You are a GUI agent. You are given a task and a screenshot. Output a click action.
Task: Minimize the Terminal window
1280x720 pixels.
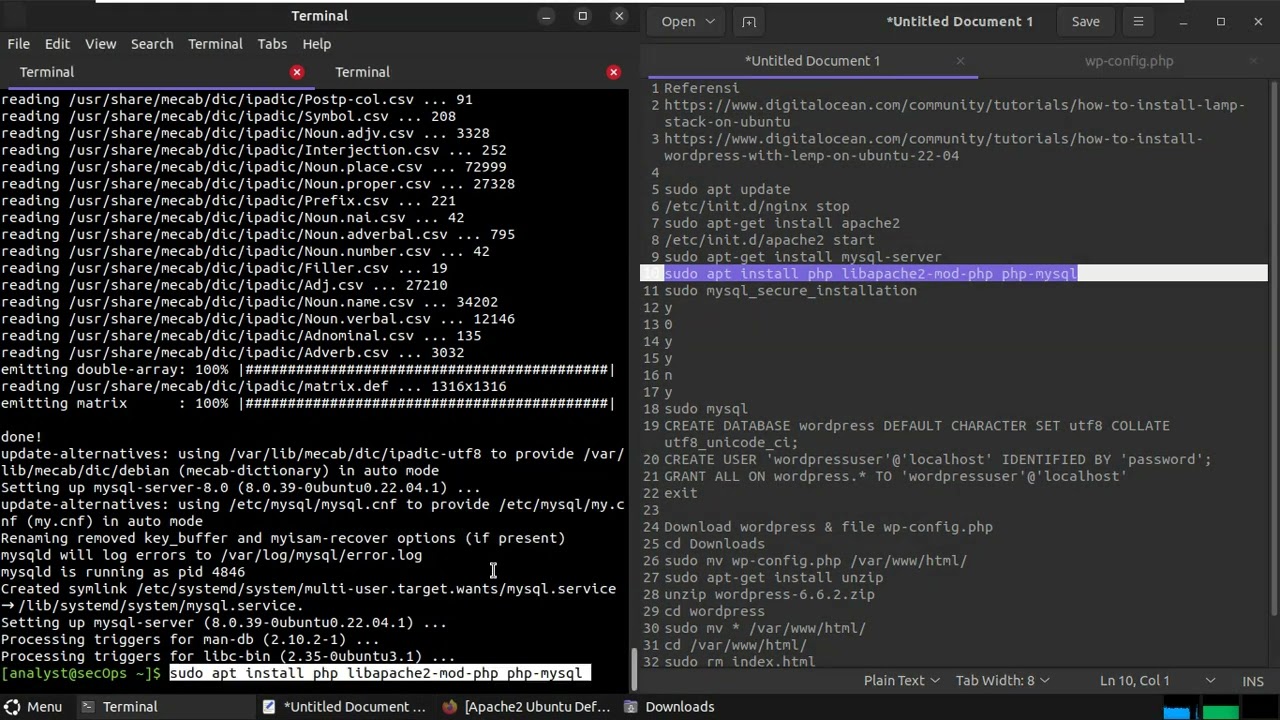click(x=546, y=16)
